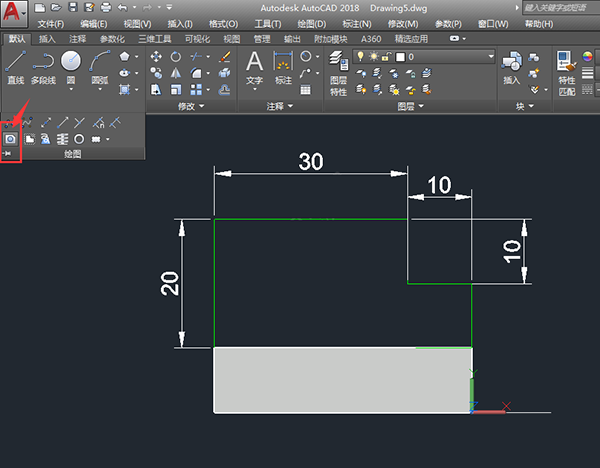Image resolution: width=600 pixels, height=468 pixels.
Task: Toggle the layer lock padlock icon
Action: click(x=386, y=57)
